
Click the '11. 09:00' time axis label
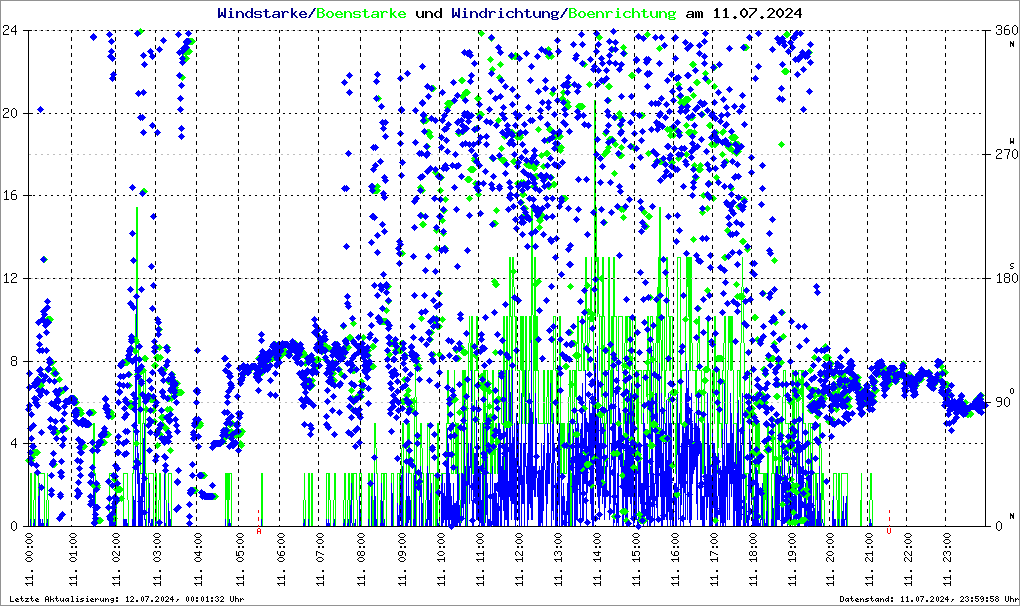tap(402, 559)
